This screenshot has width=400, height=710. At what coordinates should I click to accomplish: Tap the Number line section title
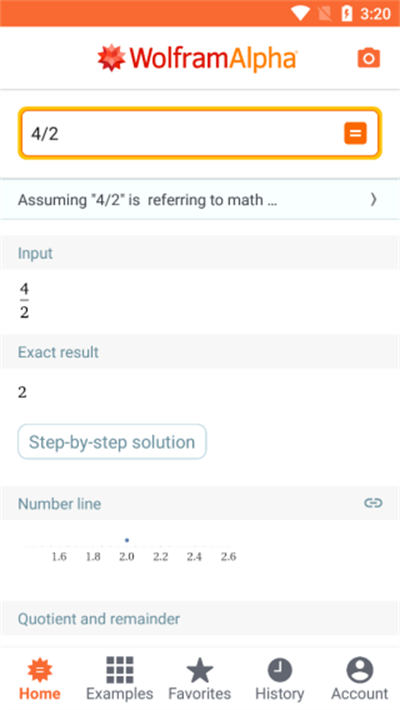click(59, 504)
